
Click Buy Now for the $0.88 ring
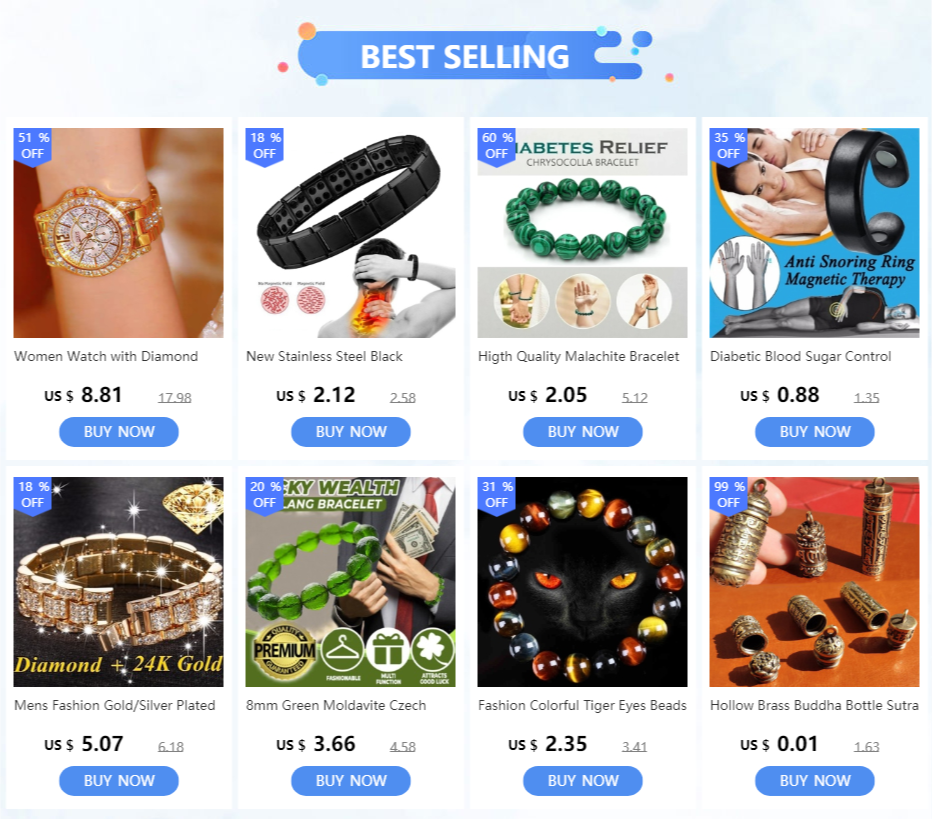814,431
